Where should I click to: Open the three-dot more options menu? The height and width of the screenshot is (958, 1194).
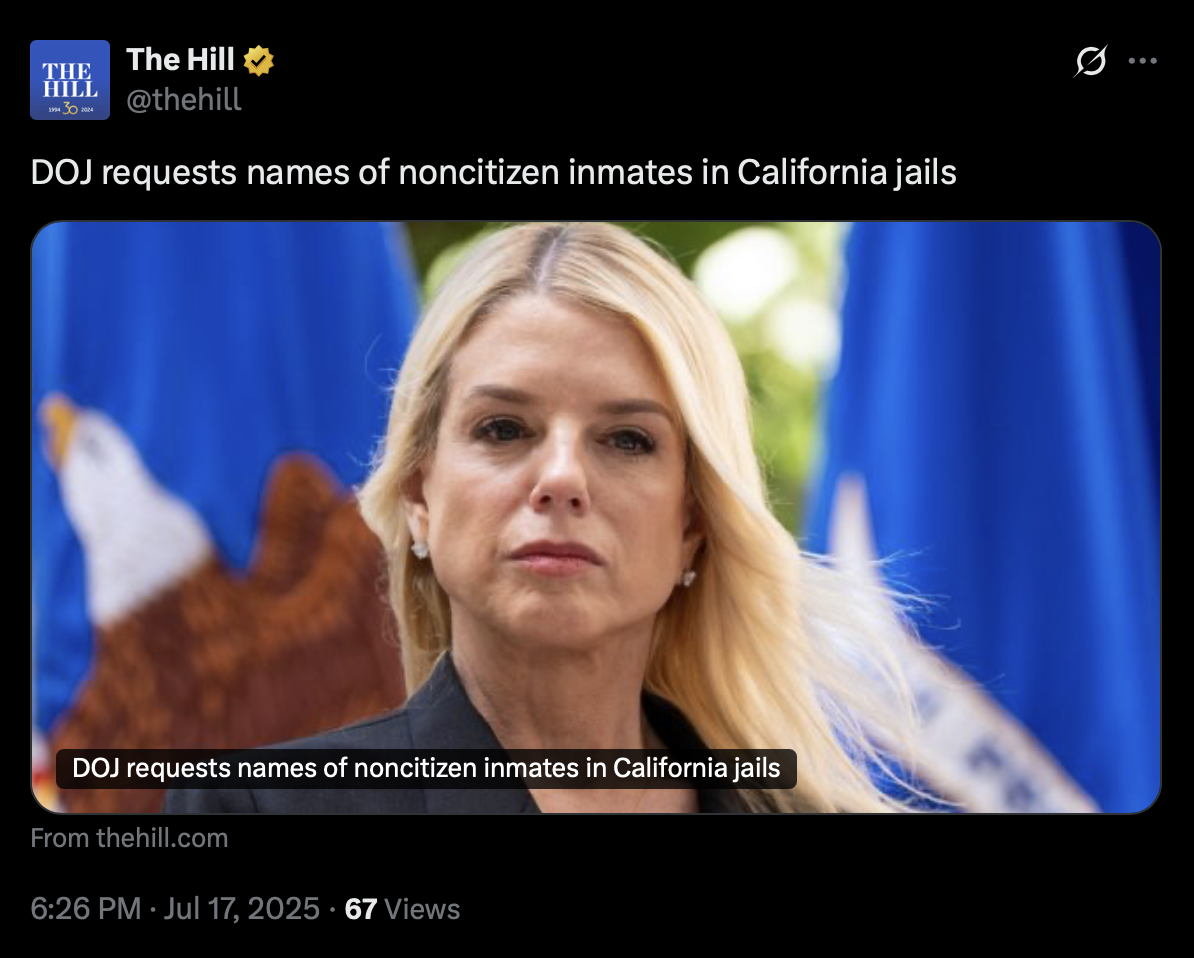click(x=1142, y=61)
